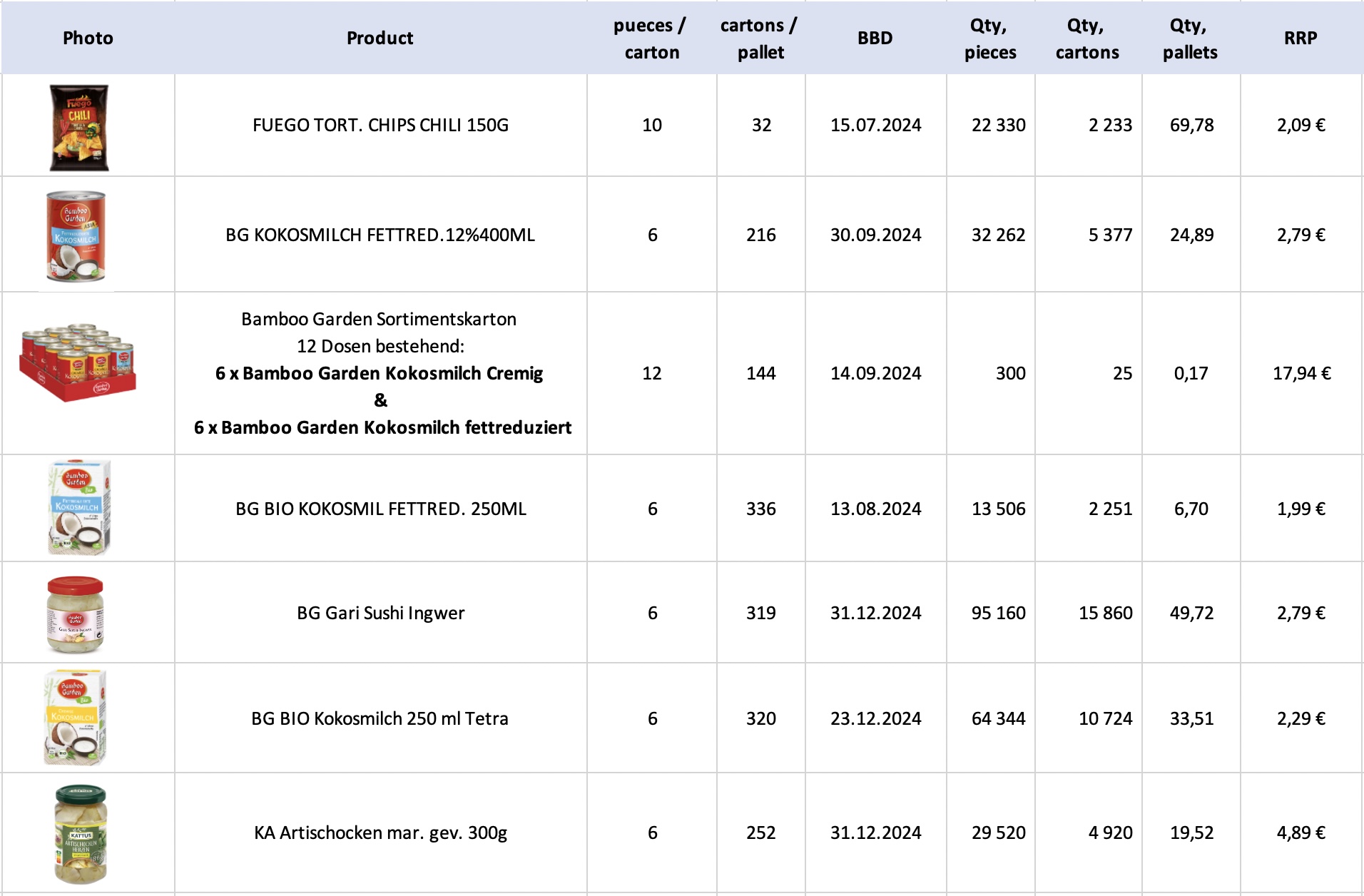Click RRP price 2,09 €

[1301, 125]
